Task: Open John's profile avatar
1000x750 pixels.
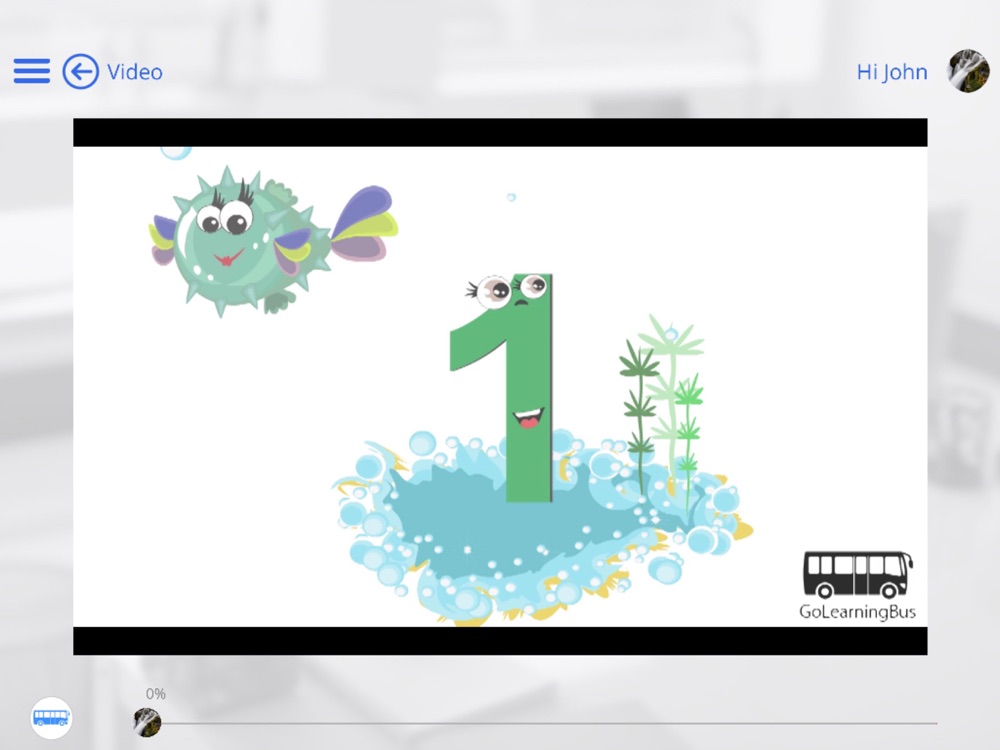Action: pos(968,71)
